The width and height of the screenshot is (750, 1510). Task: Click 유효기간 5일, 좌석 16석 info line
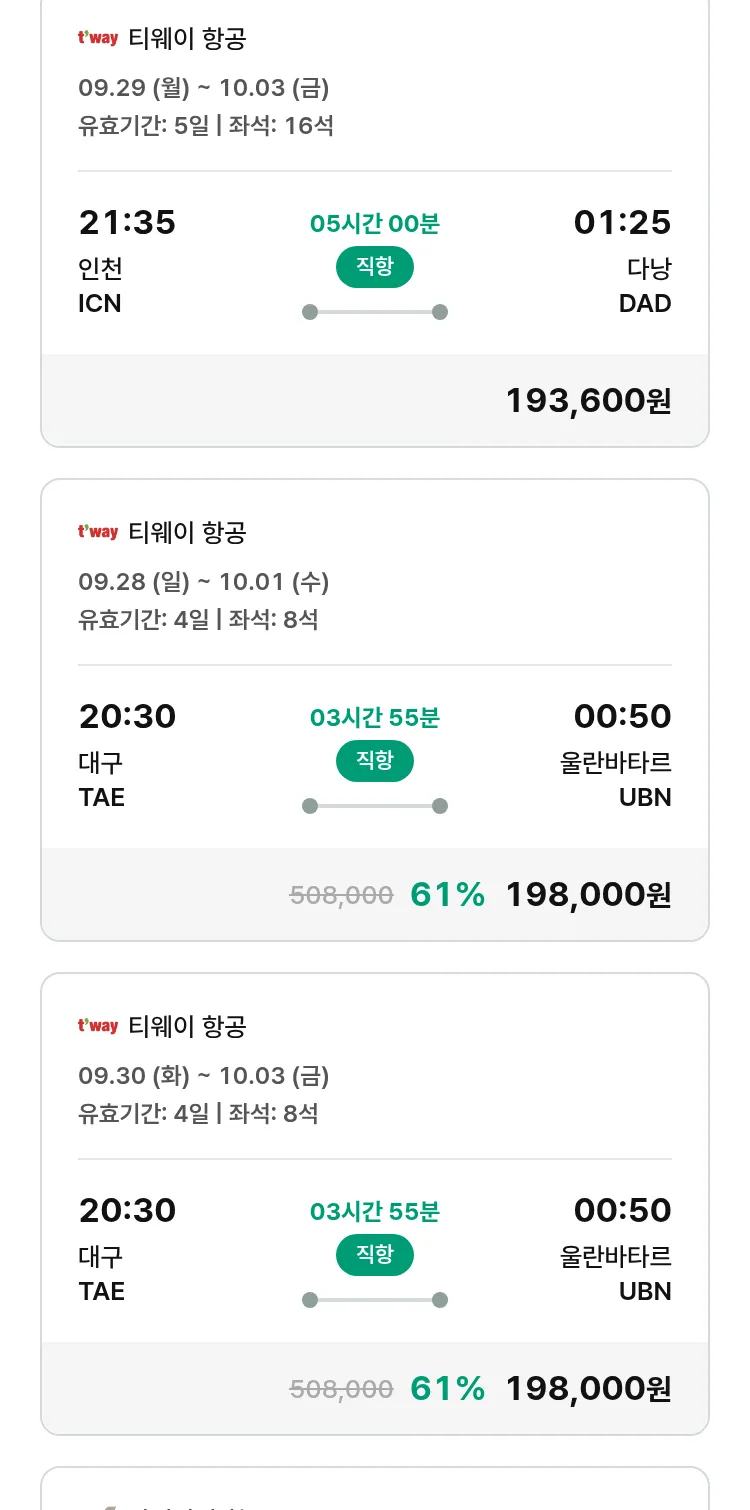pyautogui.click(x=206, y=126)
